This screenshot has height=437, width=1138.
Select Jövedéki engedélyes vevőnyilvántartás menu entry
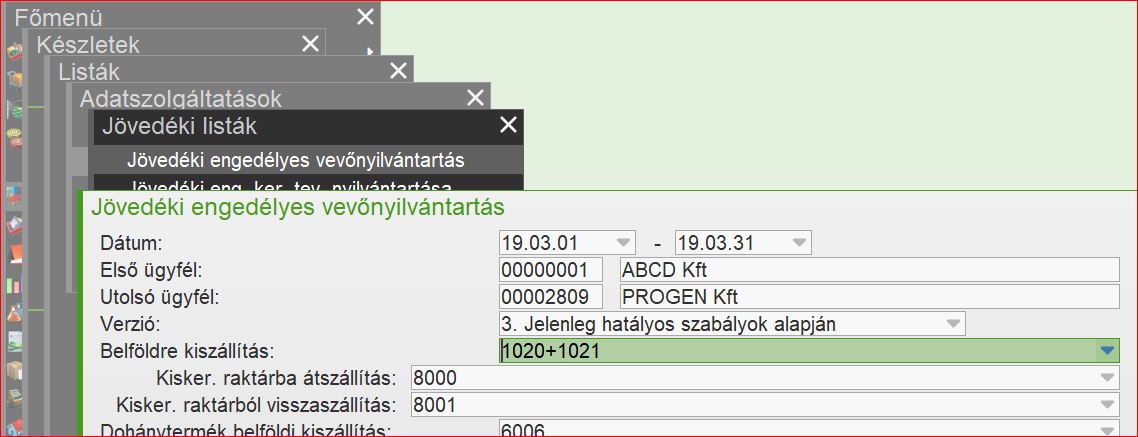[x=308, y=159]
